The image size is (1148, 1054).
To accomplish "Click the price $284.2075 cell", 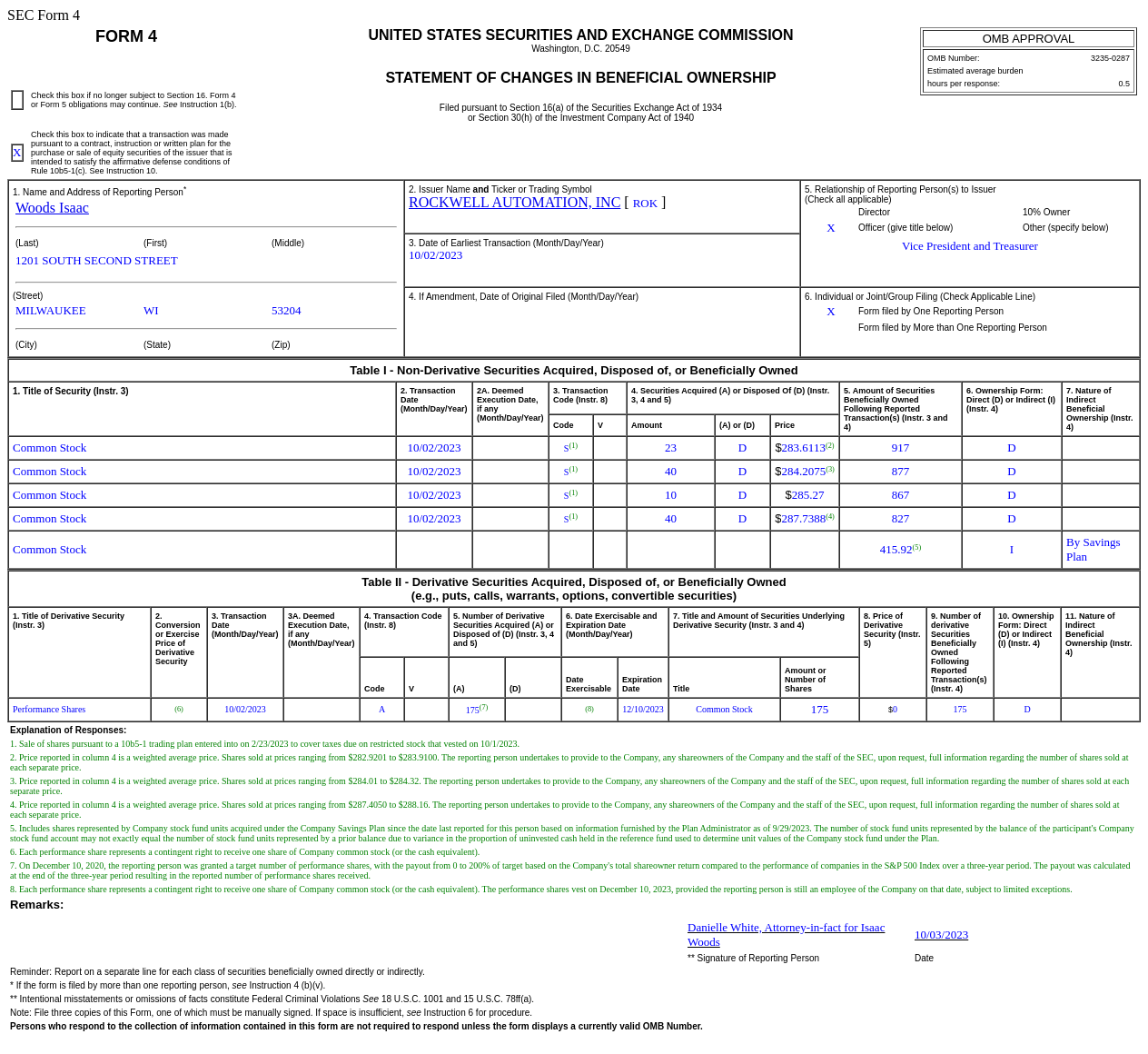I will pos(805,472).
